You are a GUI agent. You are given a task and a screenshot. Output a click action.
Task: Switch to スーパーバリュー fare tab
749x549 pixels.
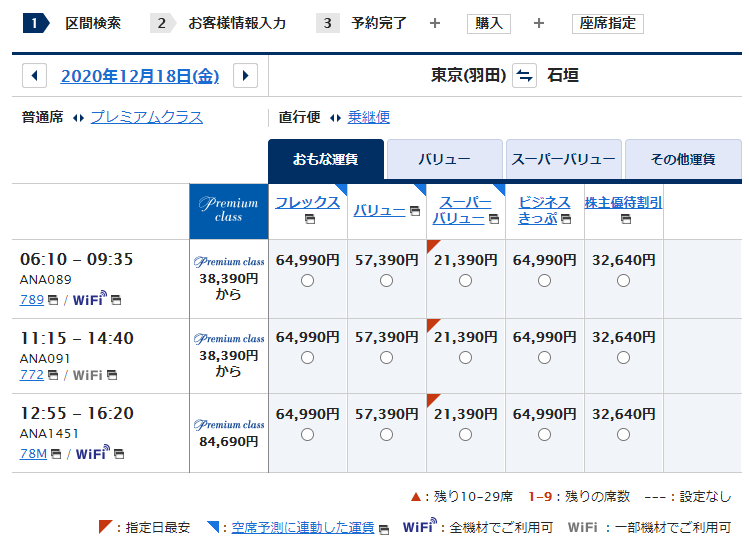[564, 159]
